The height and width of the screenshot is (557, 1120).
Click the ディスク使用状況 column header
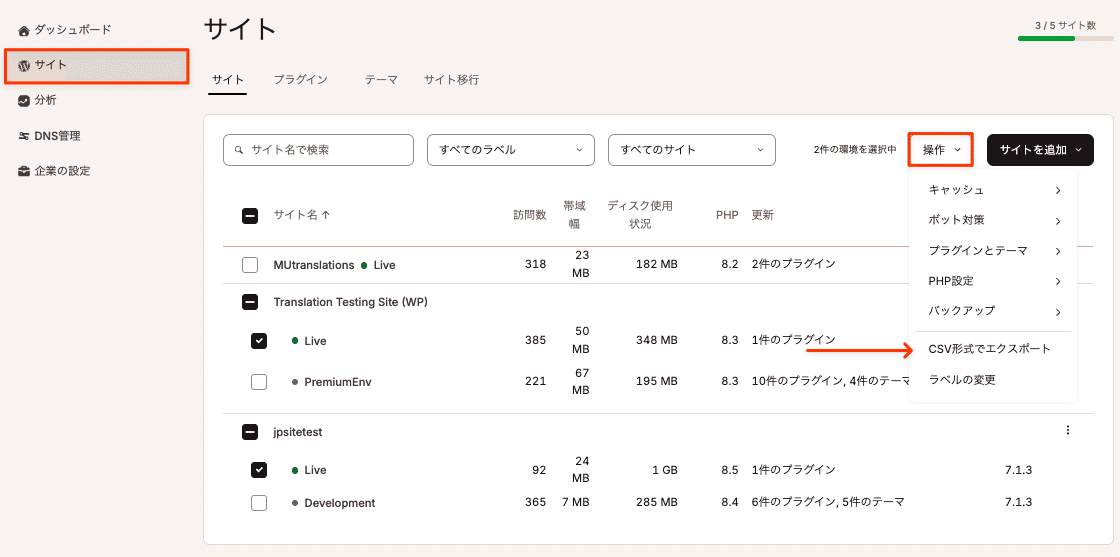tap(640, 214)
